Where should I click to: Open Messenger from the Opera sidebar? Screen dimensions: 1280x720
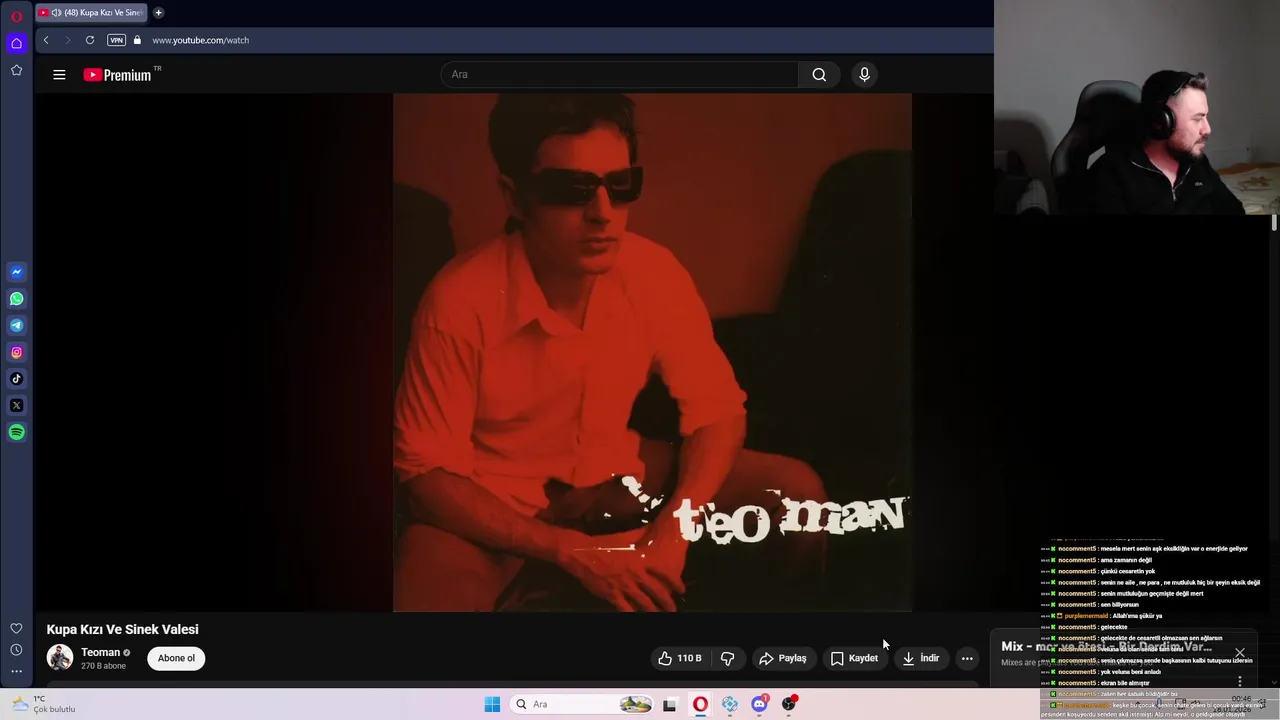[x=16, y=272]
